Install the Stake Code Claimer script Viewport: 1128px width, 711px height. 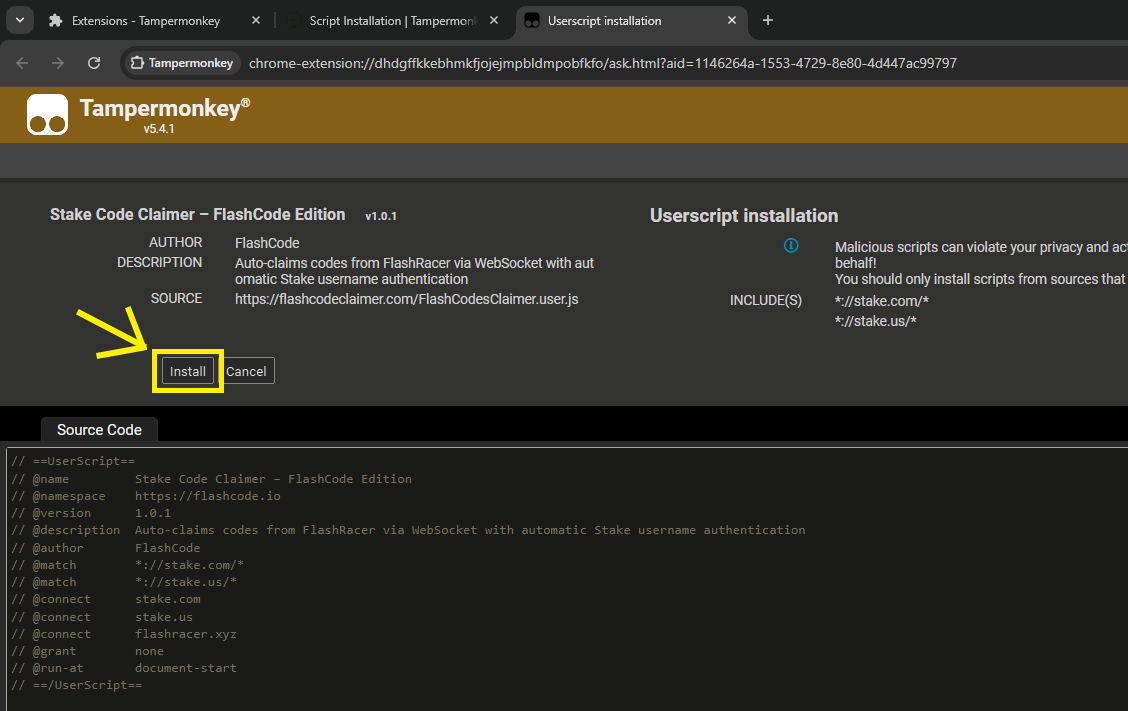pos(187,370)
